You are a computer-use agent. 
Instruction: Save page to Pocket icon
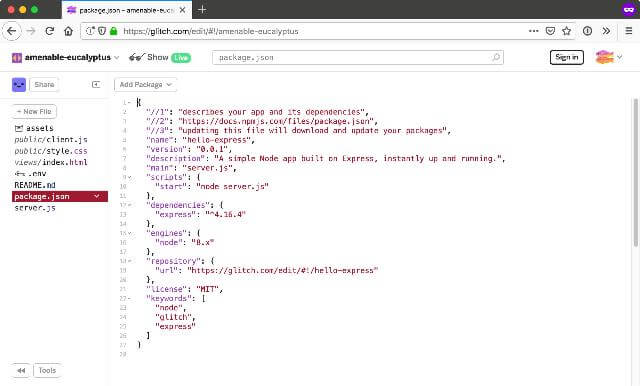550,31
